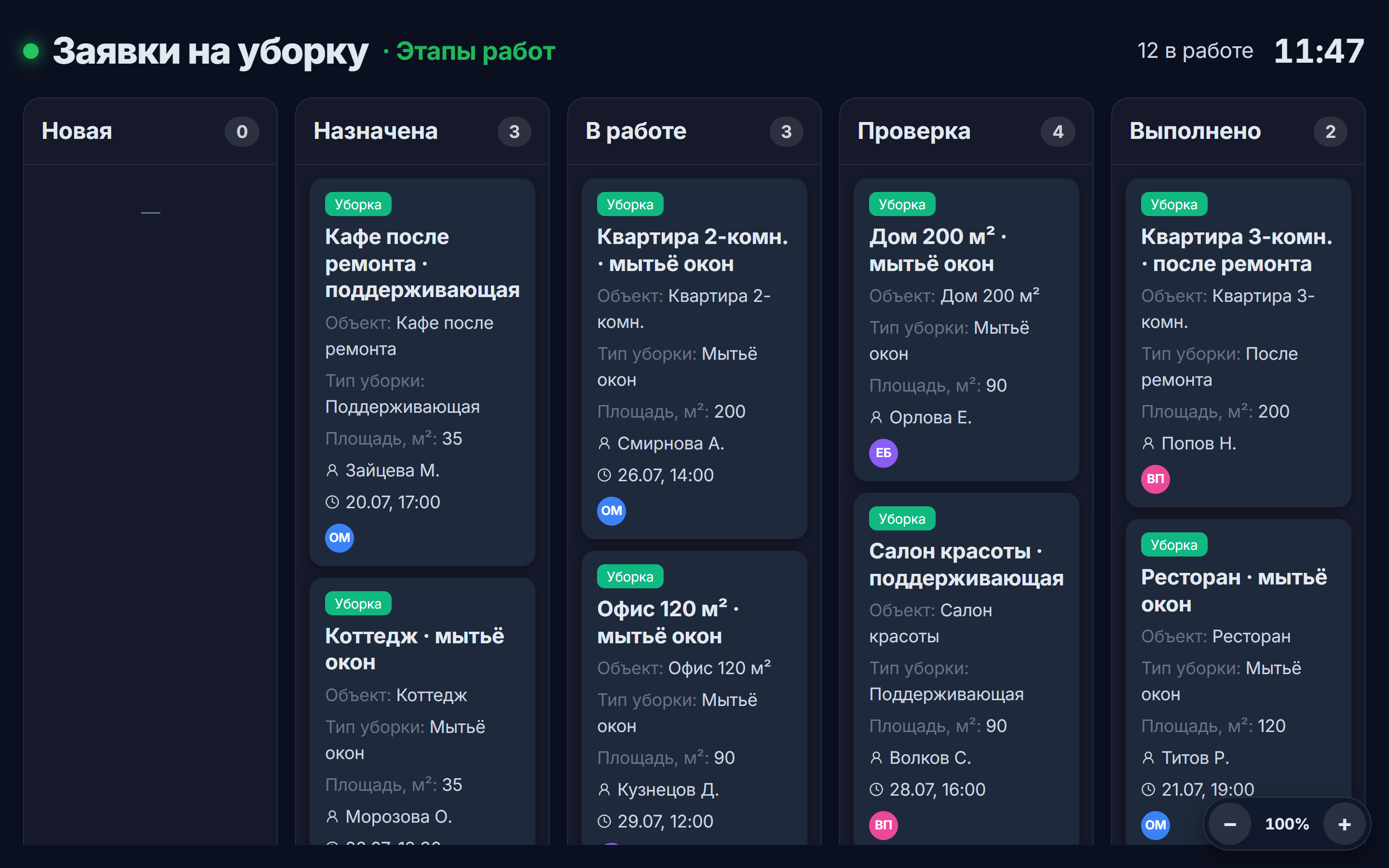
Task: Click the zoom out minus button
Action: coord(1229,825)
